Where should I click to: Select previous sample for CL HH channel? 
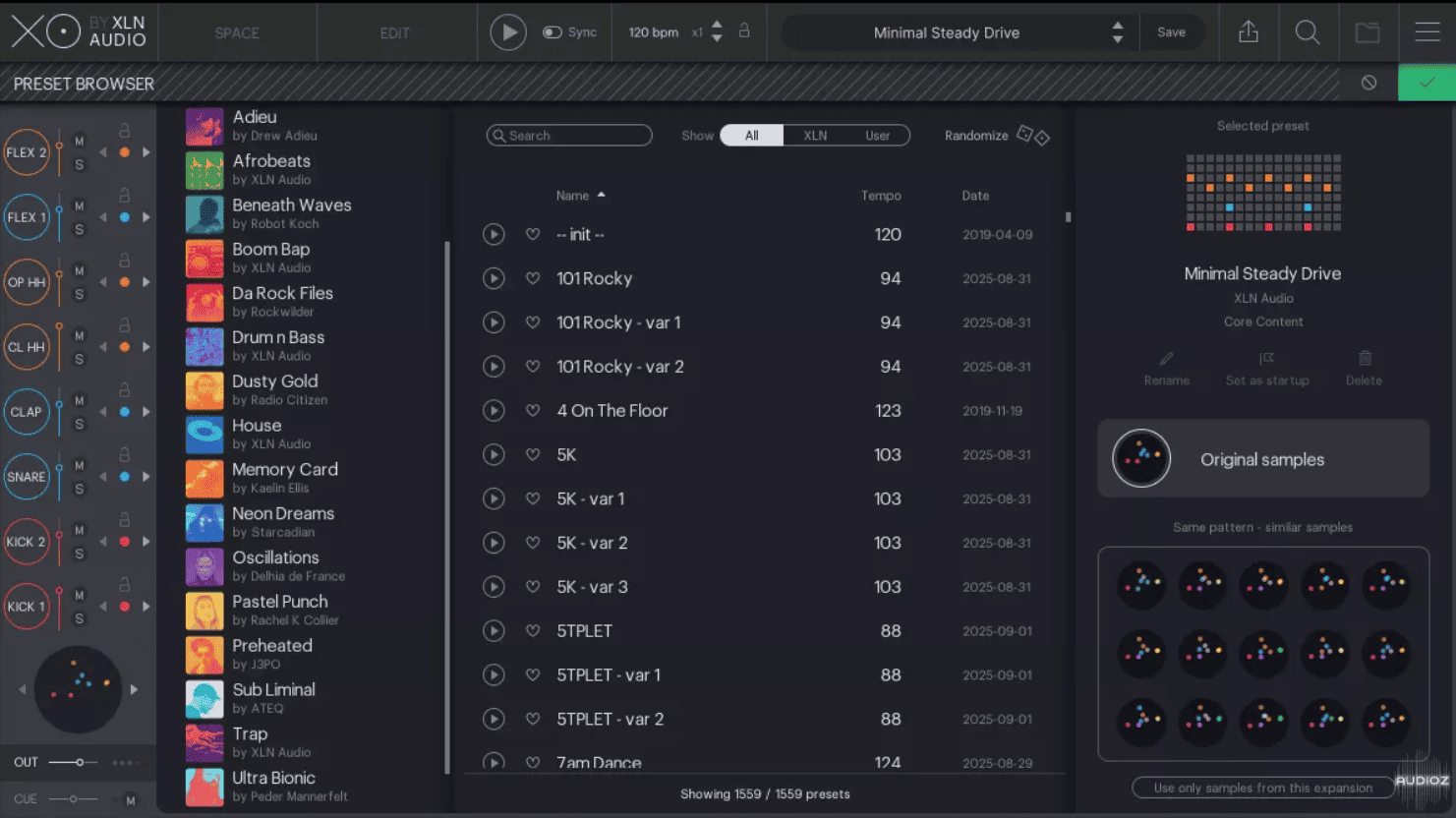click(x=103, y=347)
